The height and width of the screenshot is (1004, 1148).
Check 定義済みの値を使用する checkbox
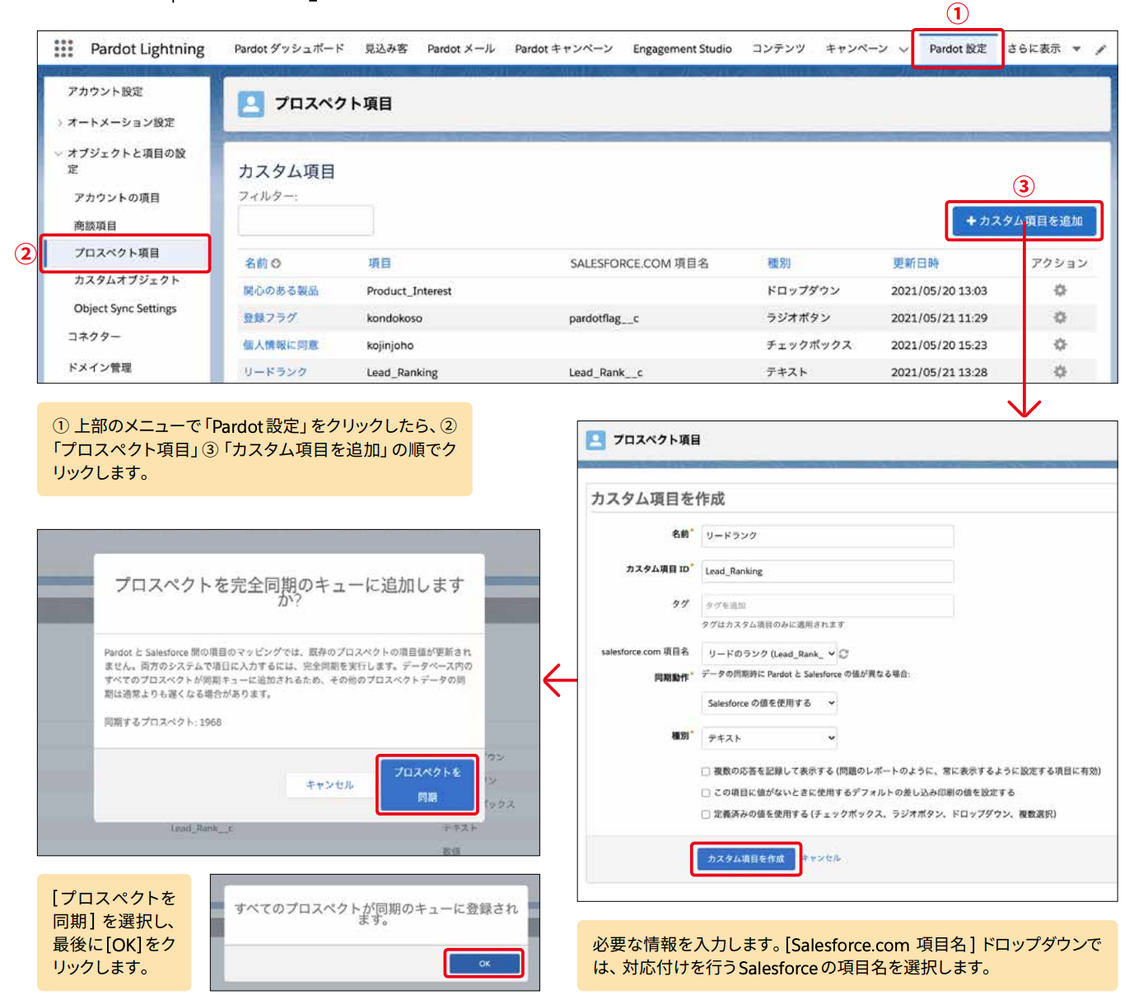(706, 814)
